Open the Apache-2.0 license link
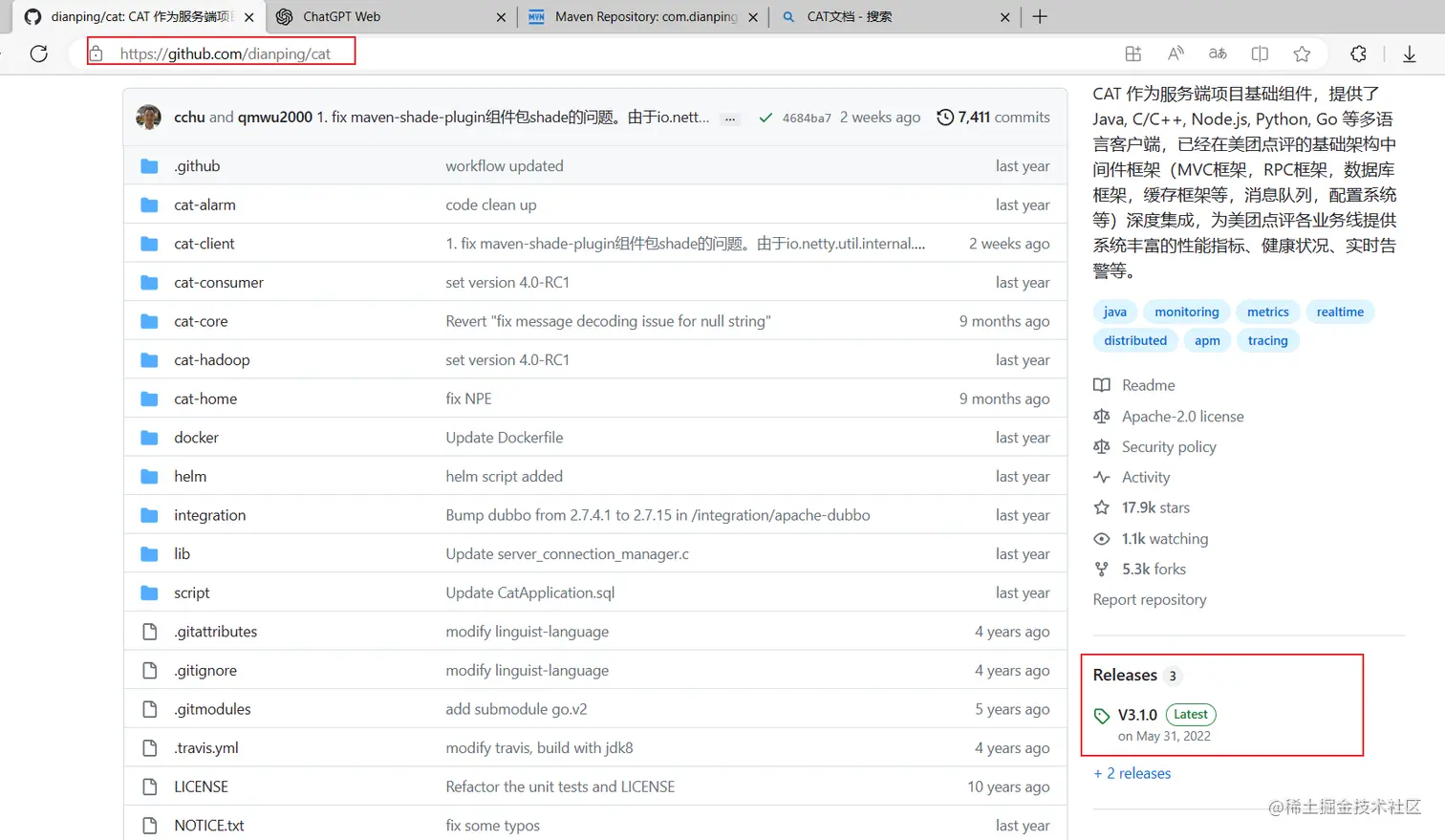 (x=1182, y=417)
